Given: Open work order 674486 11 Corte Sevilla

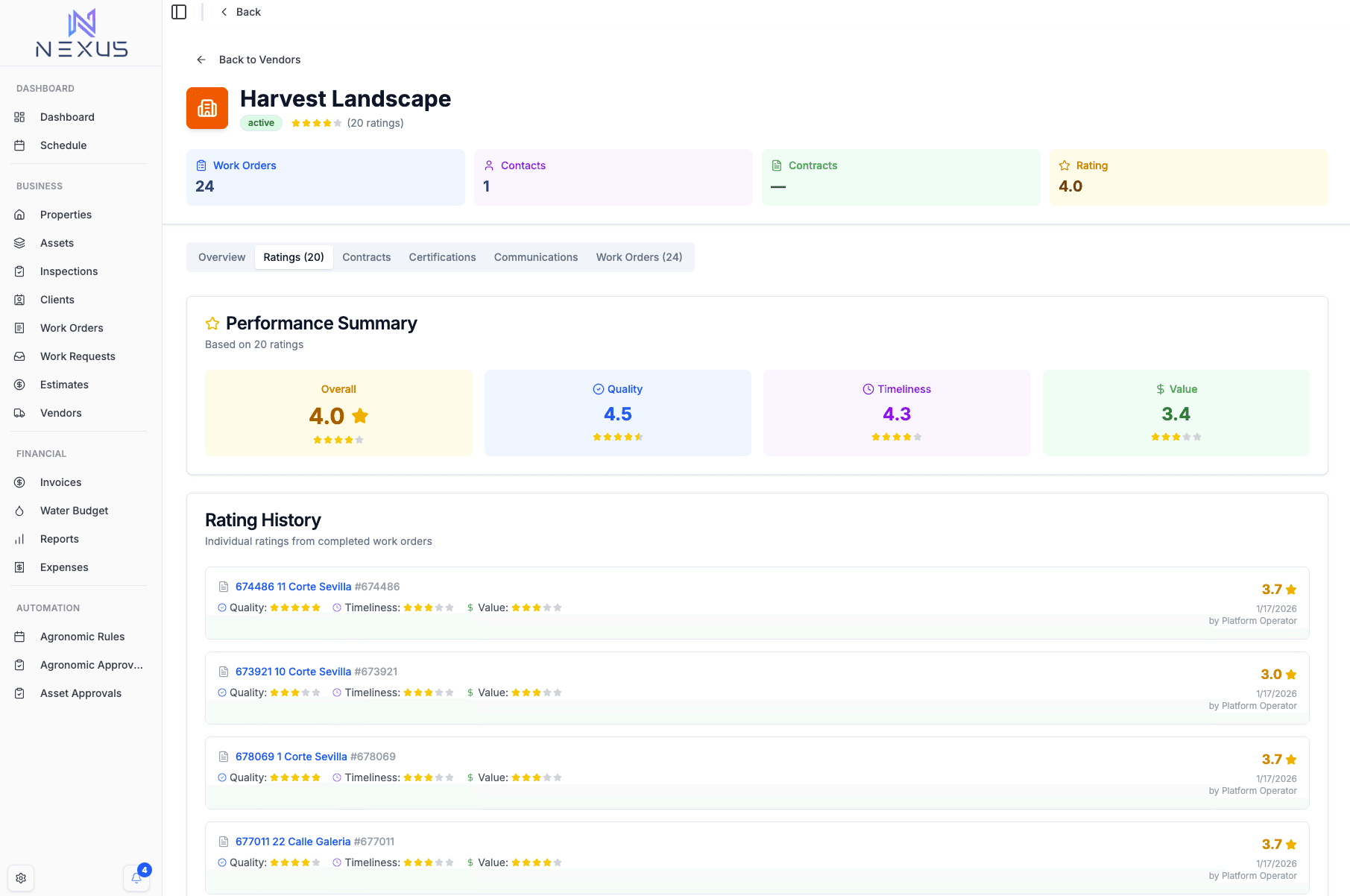Looking at the screenshot, I should pos(293,587).
